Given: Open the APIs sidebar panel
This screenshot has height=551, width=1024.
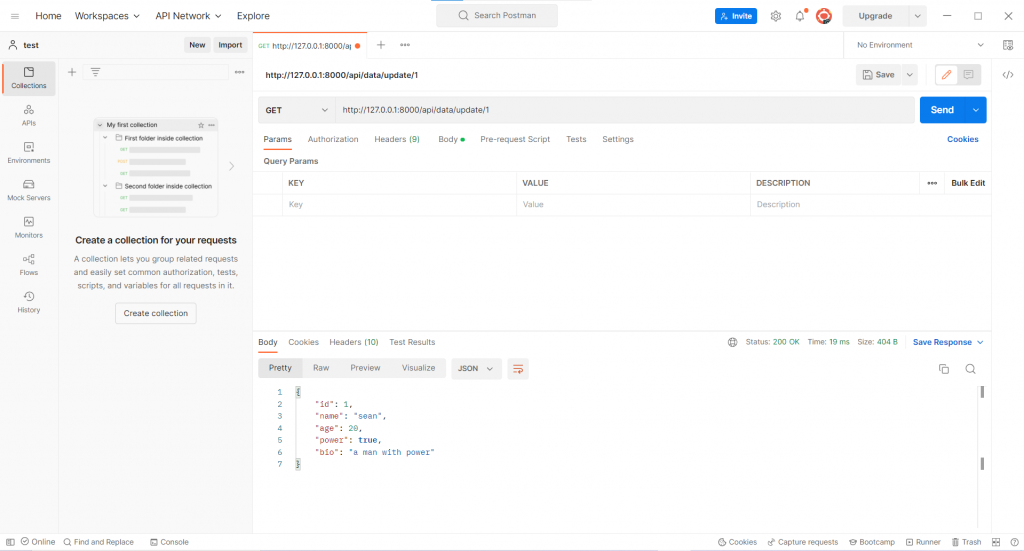Looking at the screenshot, I should [29, 115].
